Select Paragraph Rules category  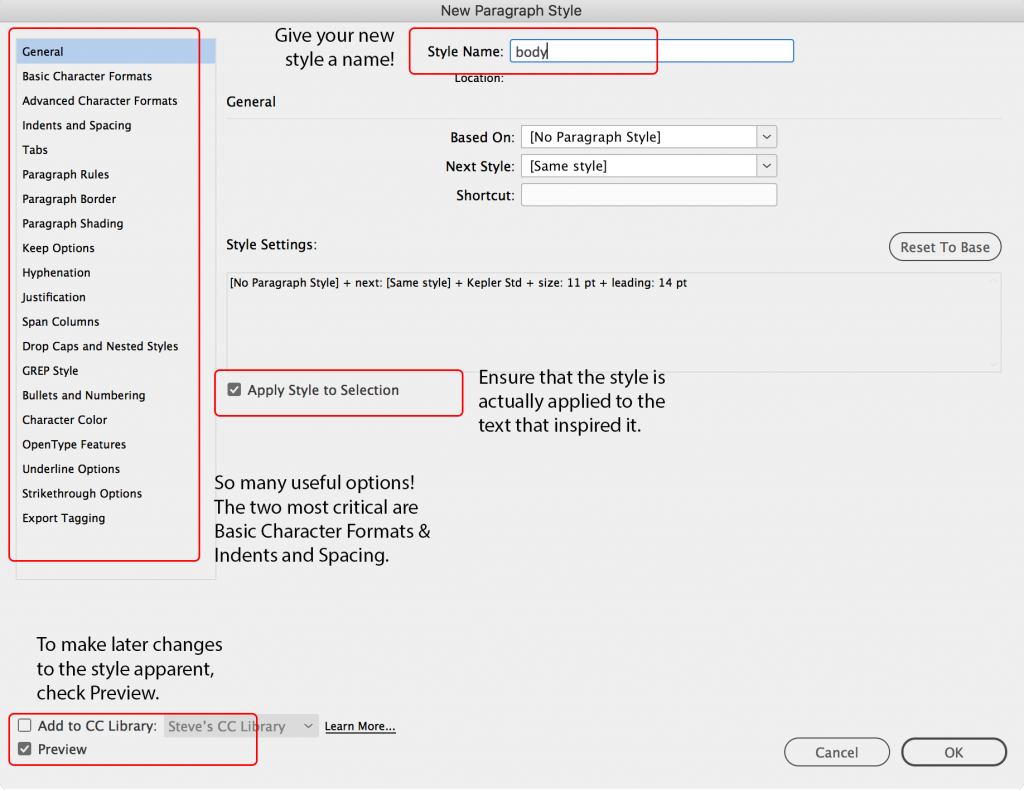(66, 174)
